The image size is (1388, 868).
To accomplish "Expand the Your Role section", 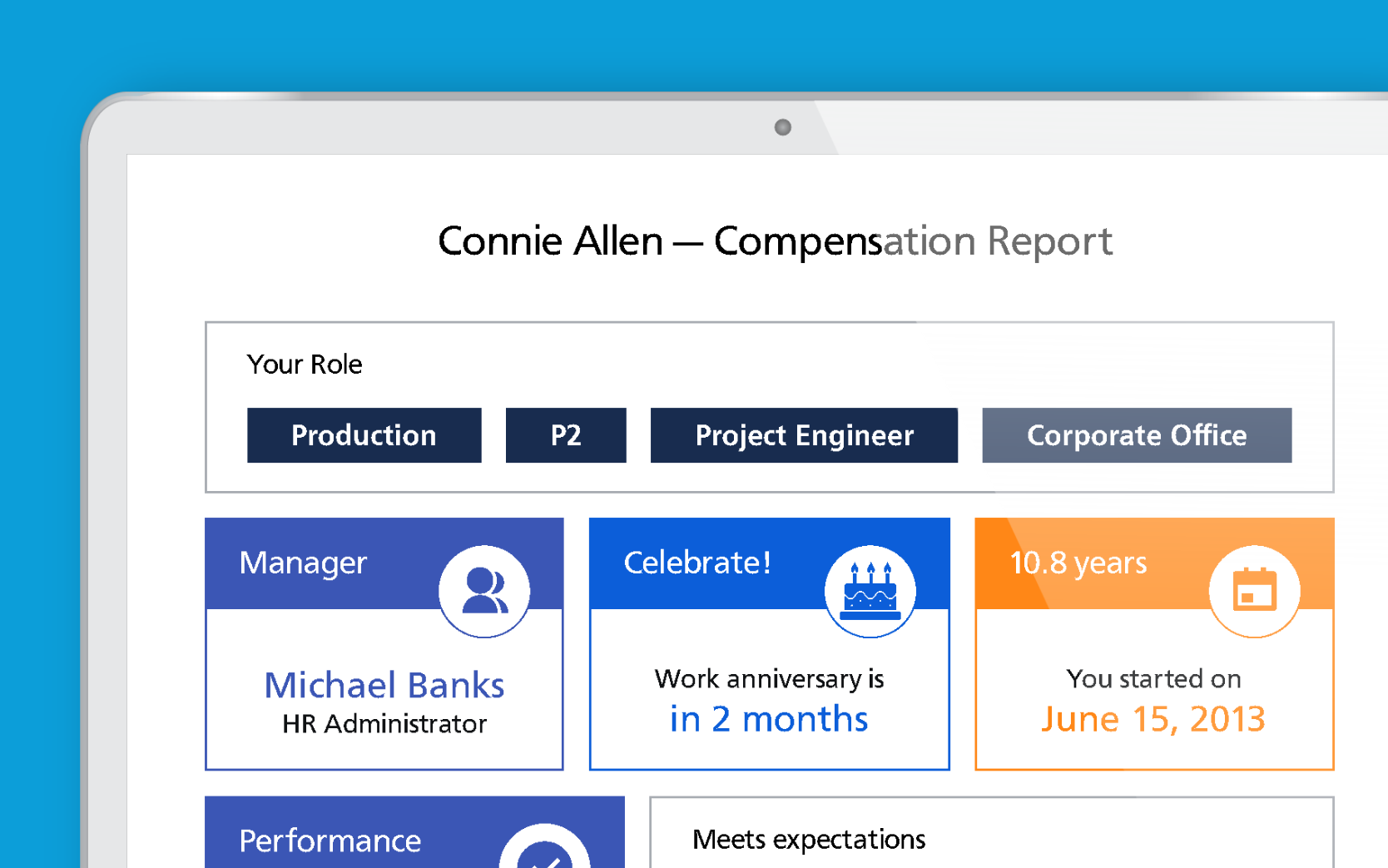I will pyautogui.click(x=304, y=365).
